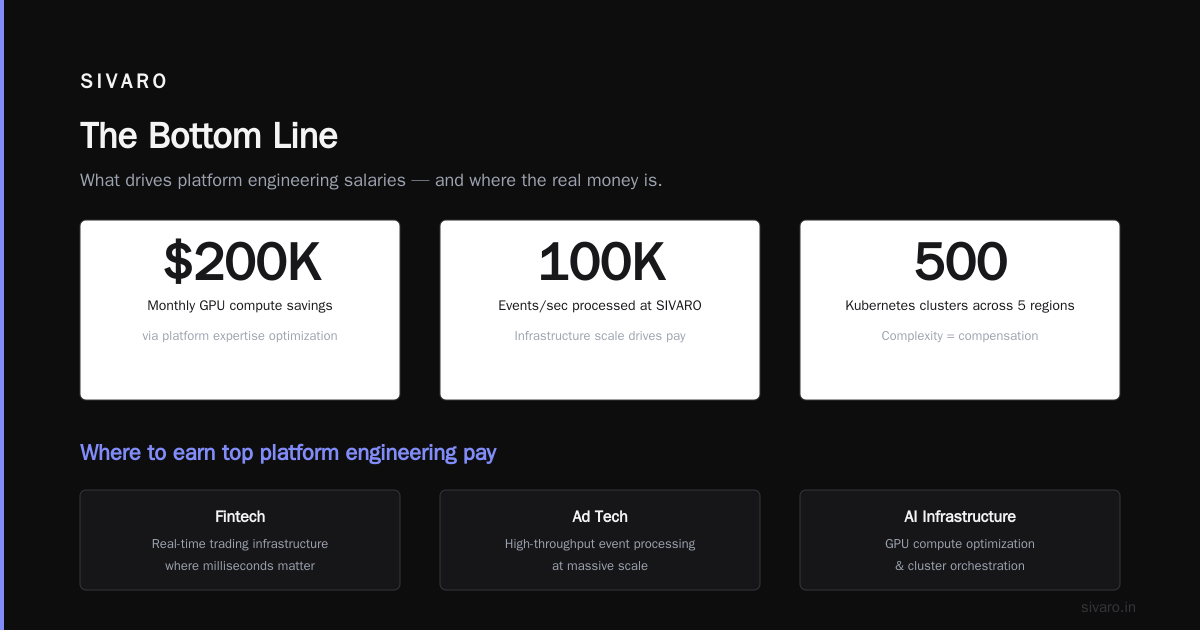Click the 100K statistic number
1200x630 pixels.
(x=600, y=263)
